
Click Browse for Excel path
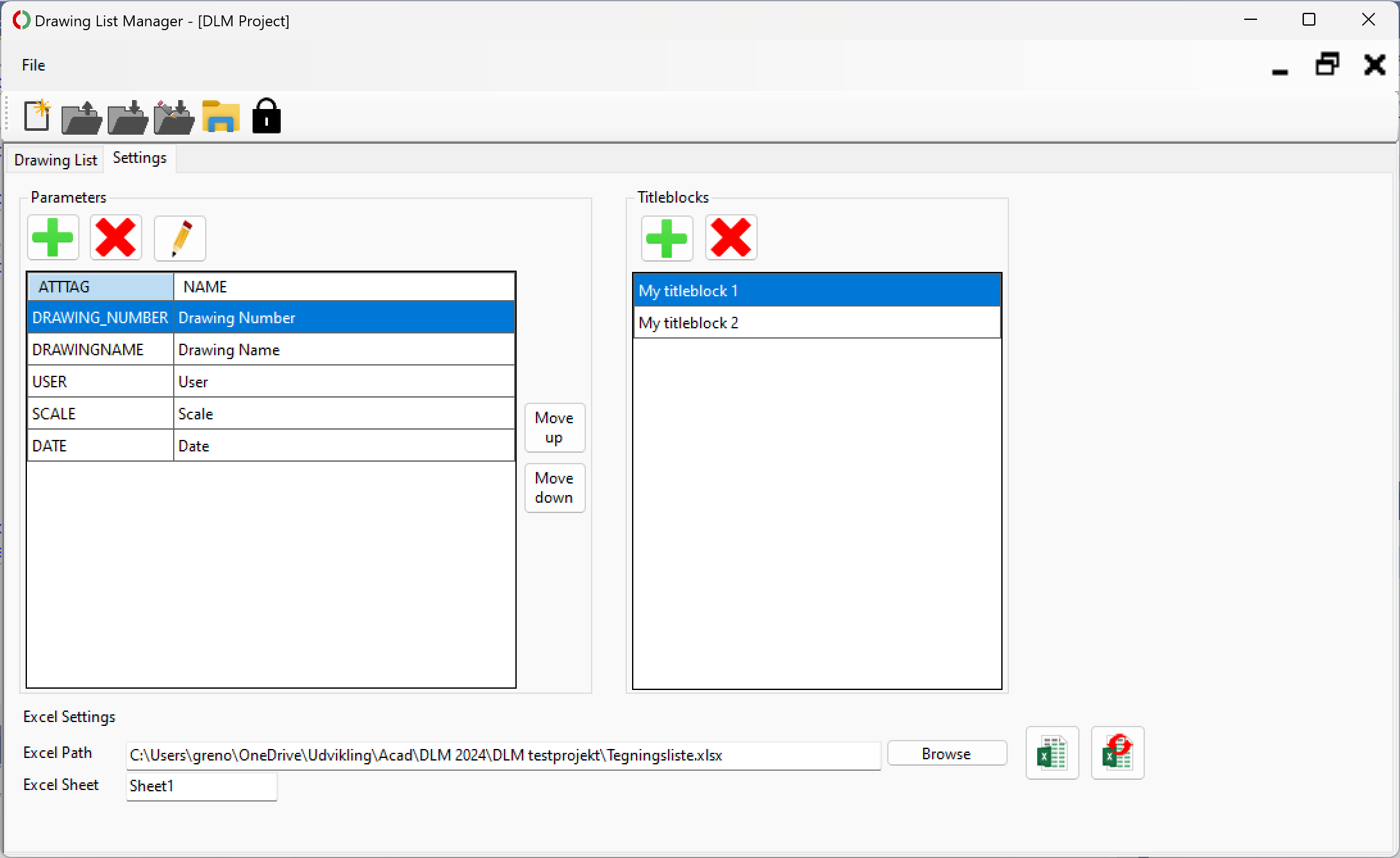tap(946, 753)
